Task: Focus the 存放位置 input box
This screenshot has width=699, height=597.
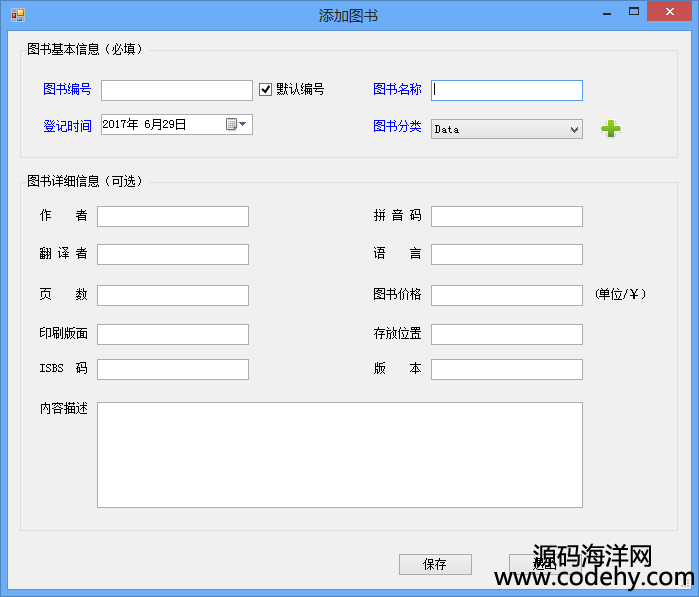Action: [x=506, y=334]
